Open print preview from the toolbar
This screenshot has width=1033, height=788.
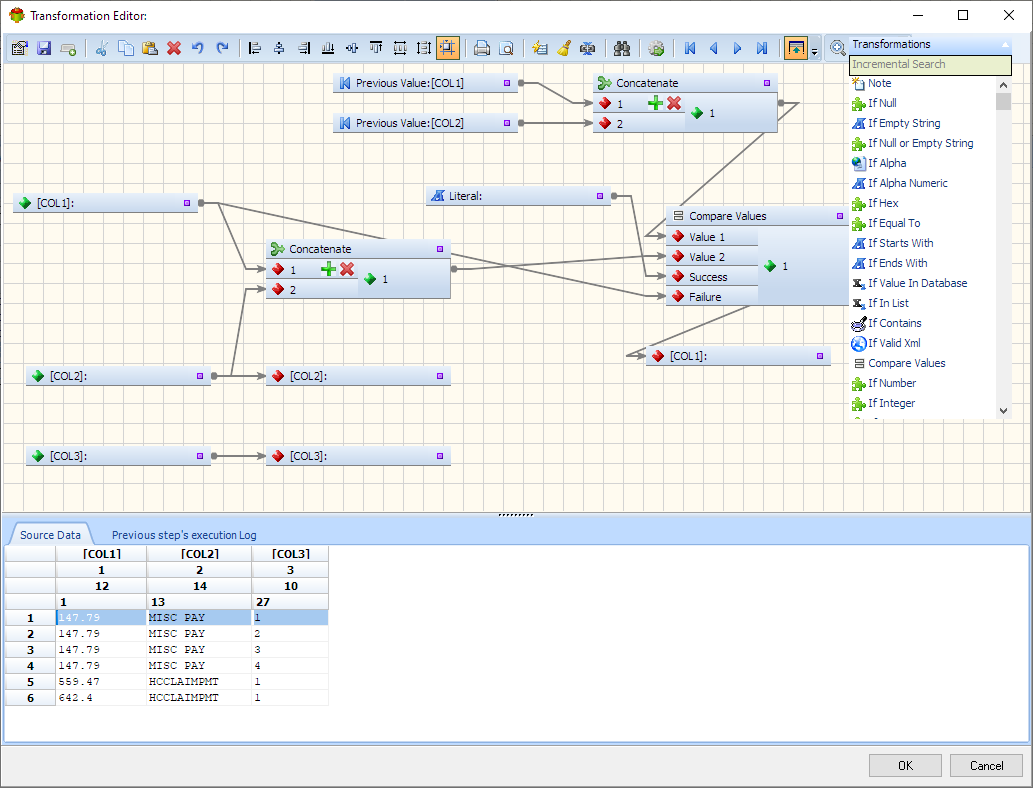pyautogui.click(x=506, y=48)
